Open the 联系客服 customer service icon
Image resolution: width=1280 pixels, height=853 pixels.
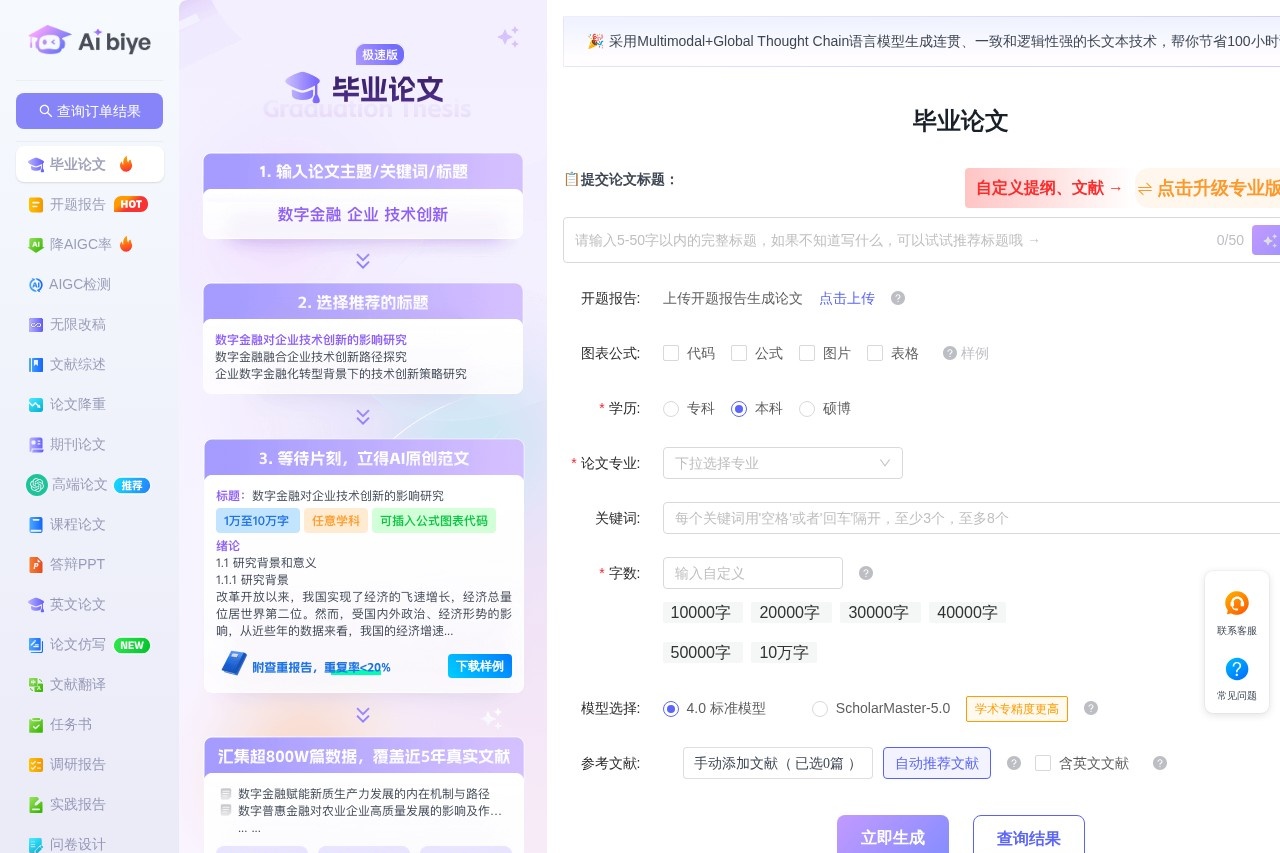pyautogui.click(x=1236, y=604)
